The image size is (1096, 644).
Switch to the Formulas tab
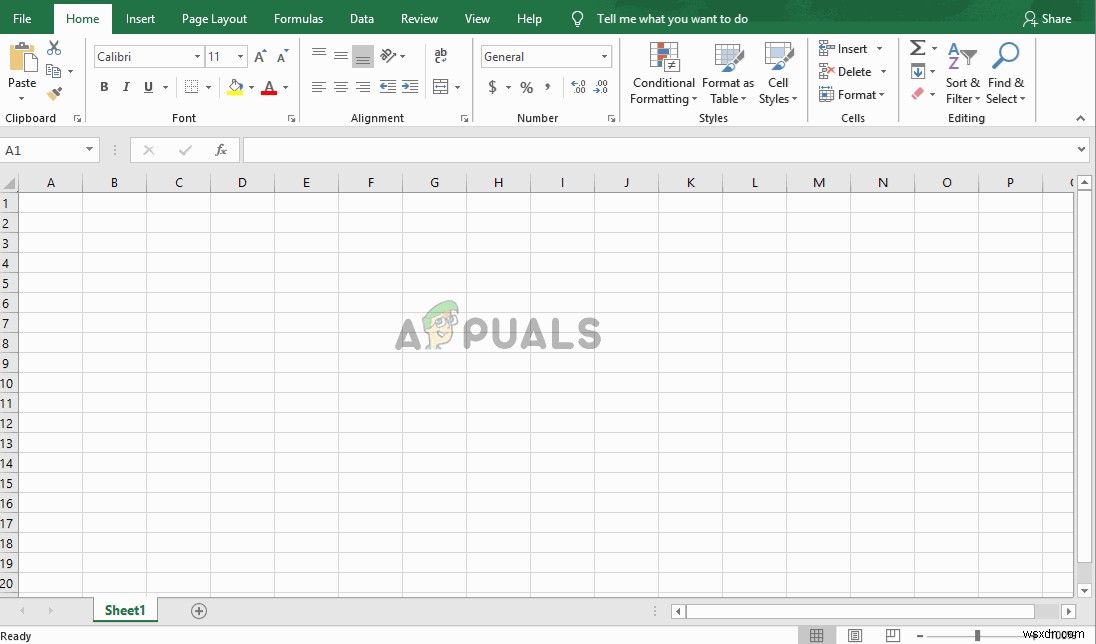(x=298, y=19)
